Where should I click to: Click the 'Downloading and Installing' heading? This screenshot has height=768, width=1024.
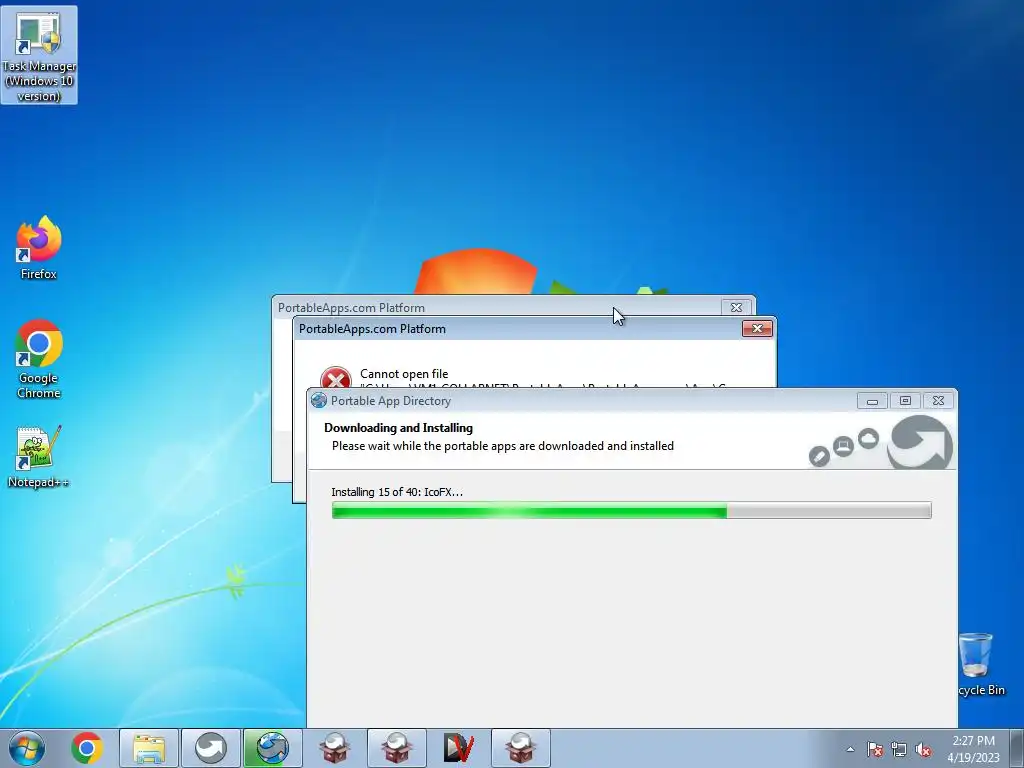398,428
